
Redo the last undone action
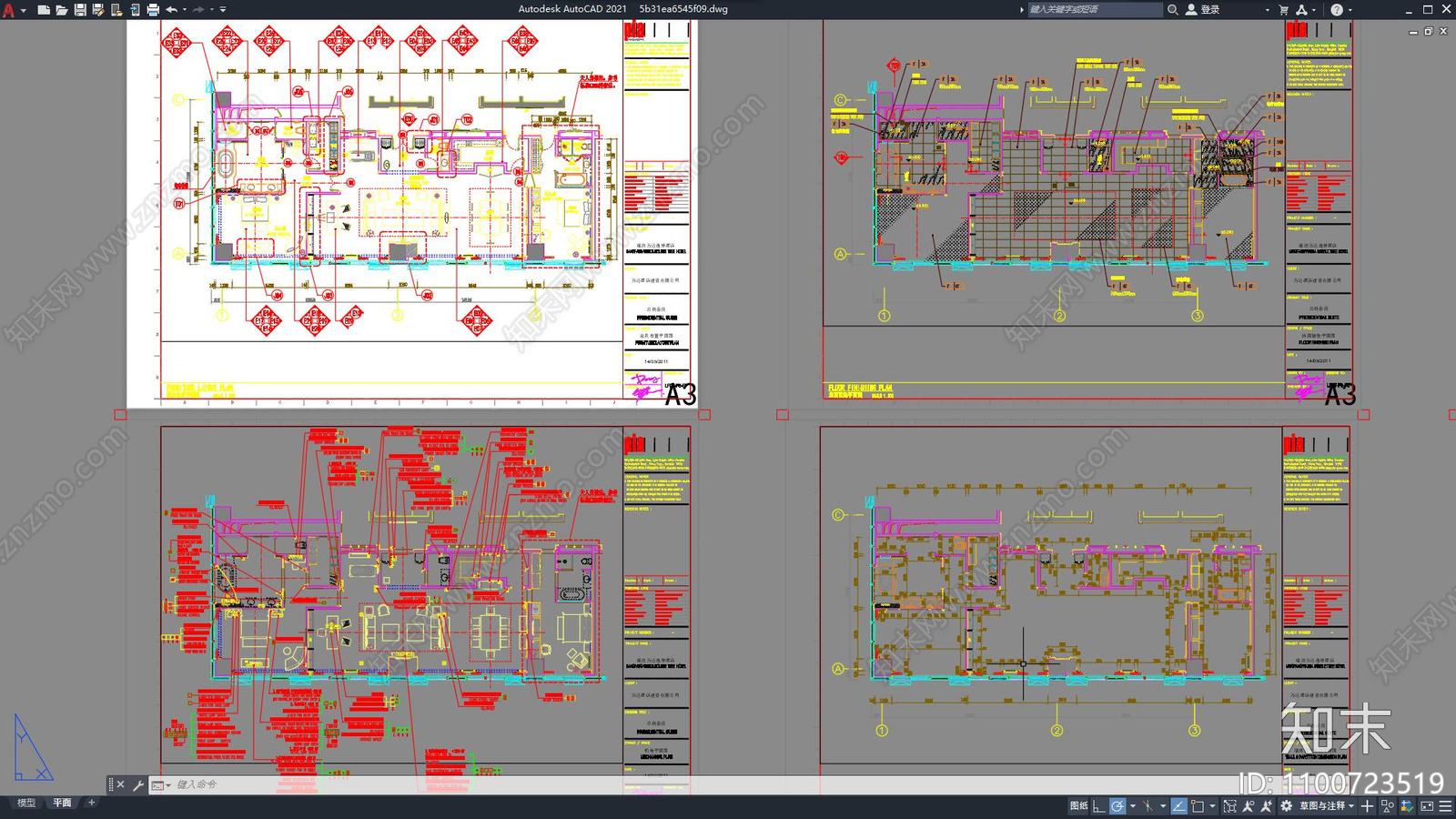click(198, 9)
